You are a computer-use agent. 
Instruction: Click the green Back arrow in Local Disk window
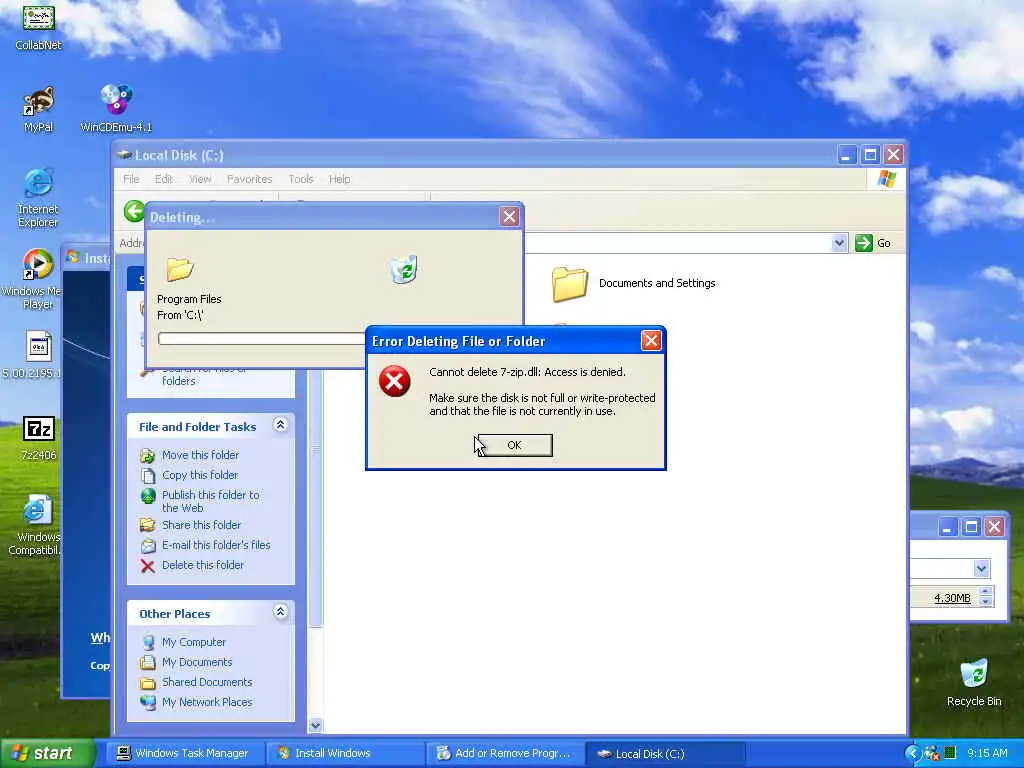pyautogui.click(x=134, y=211)
